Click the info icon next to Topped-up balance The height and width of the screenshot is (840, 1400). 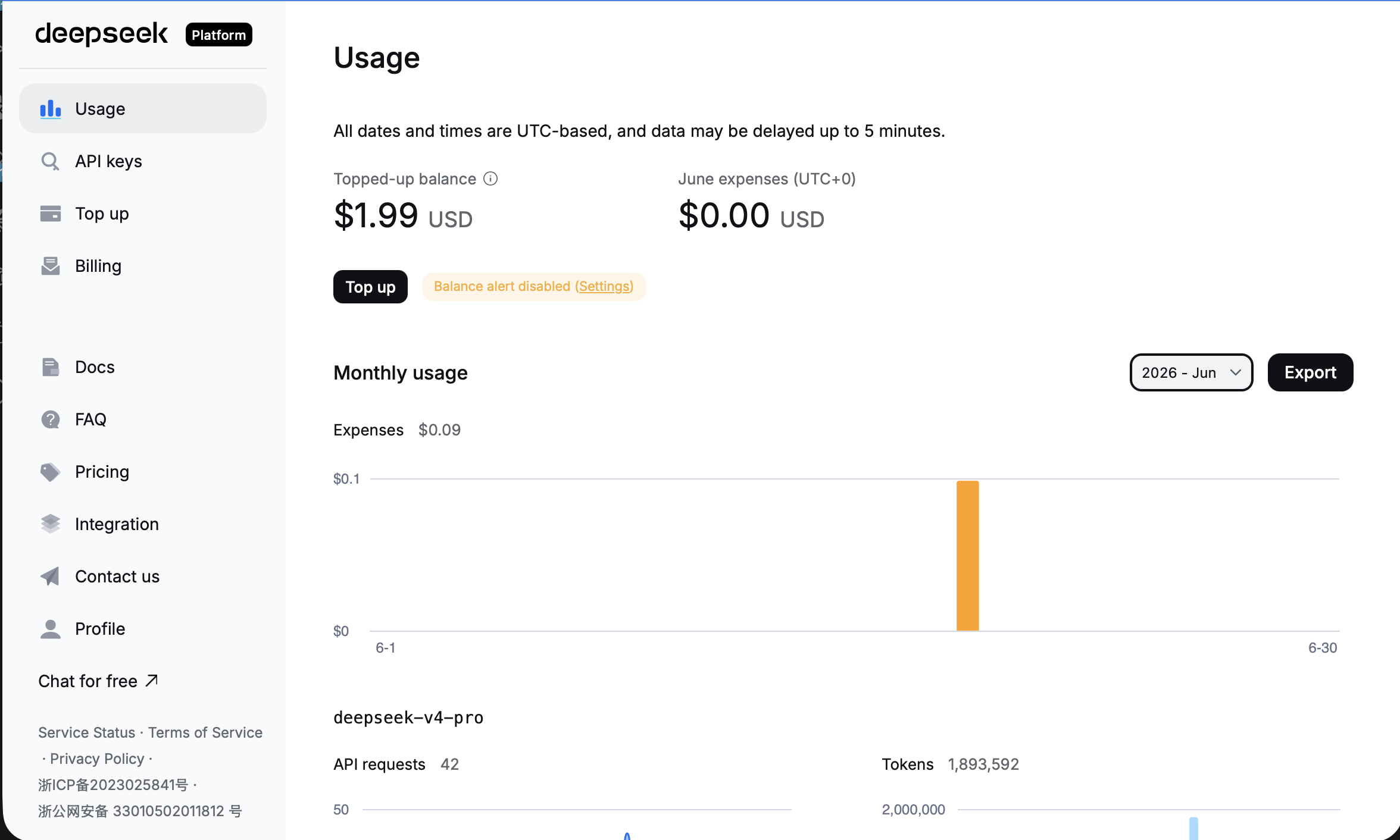point(490,178)
